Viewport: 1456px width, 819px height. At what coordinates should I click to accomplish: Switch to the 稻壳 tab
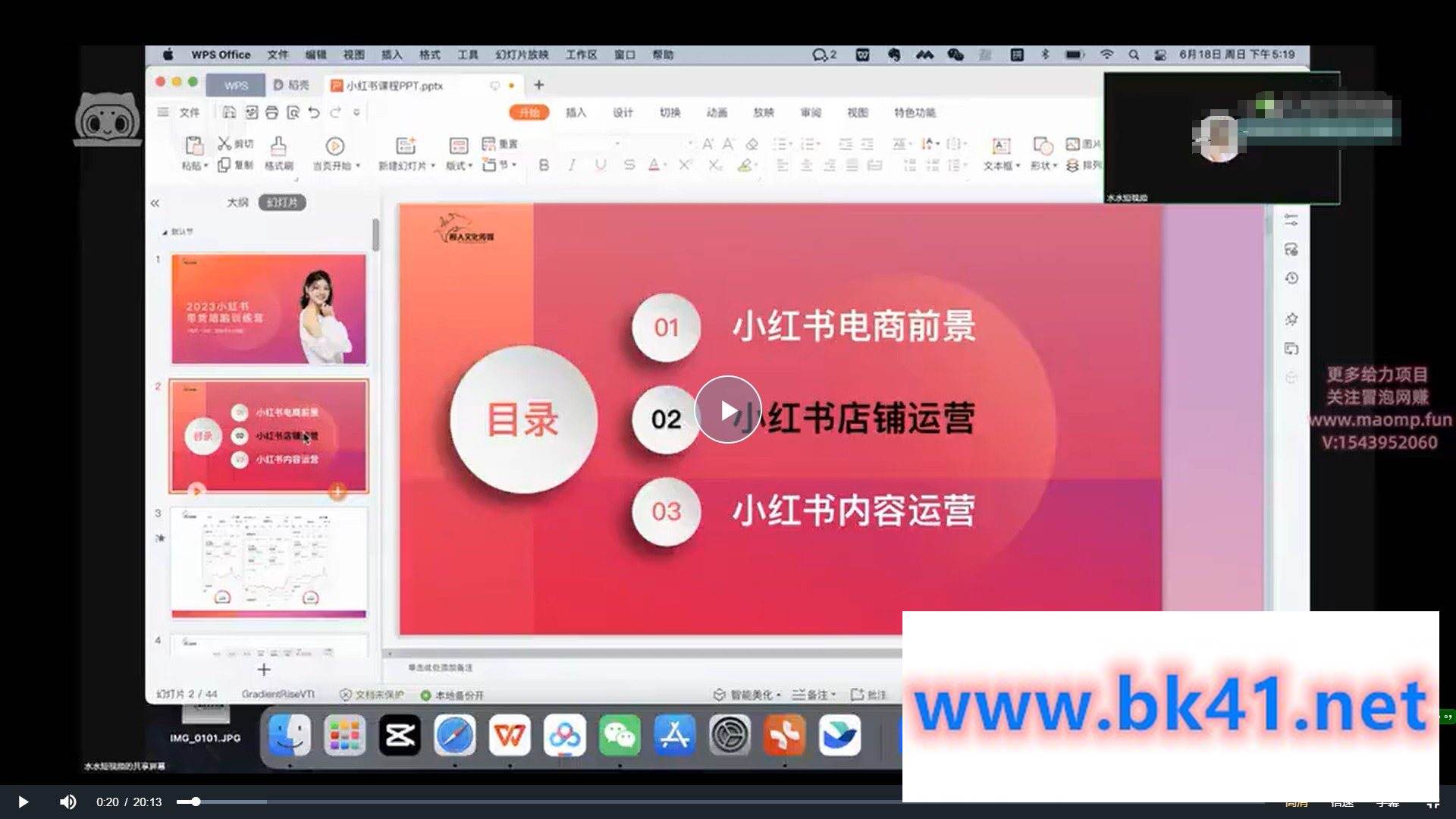coord(292,86)
